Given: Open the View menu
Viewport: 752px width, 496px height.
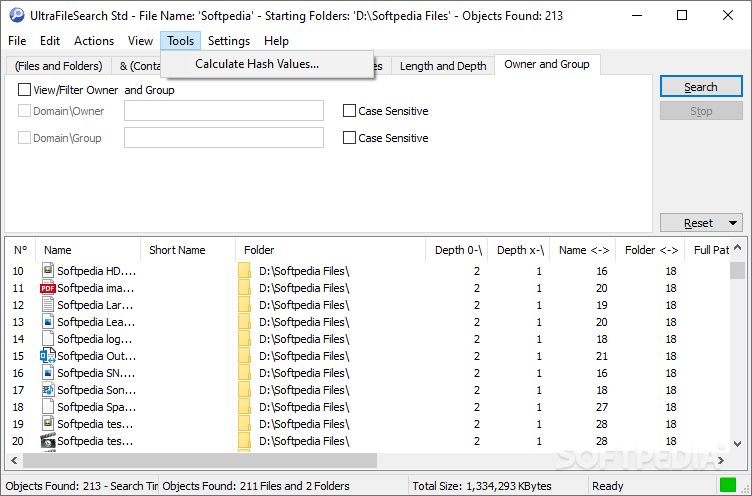Looking at the screenshot, I should [x=140, y=41].
